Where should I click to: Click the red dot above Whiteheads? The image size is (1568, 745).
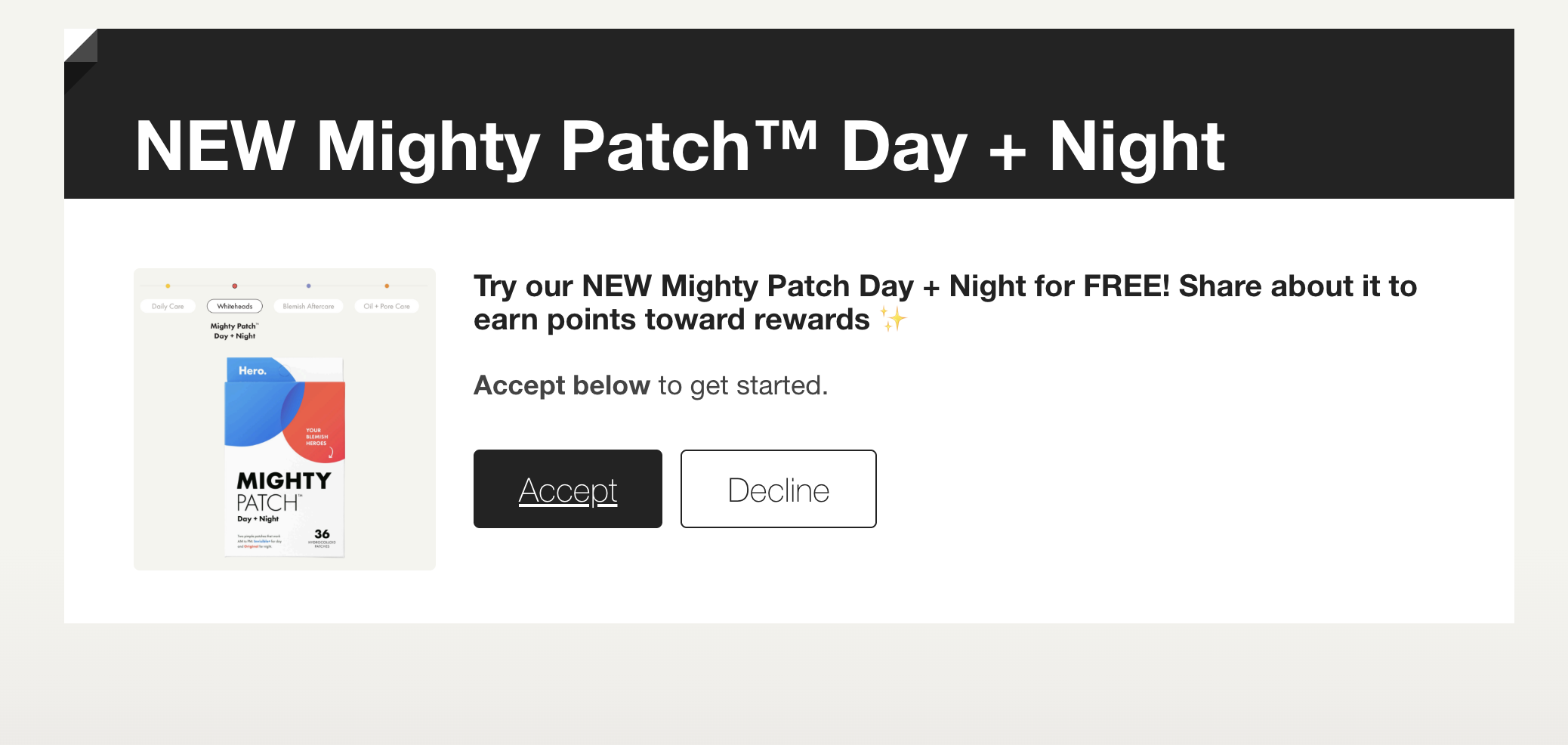click(x=235, y=286)
